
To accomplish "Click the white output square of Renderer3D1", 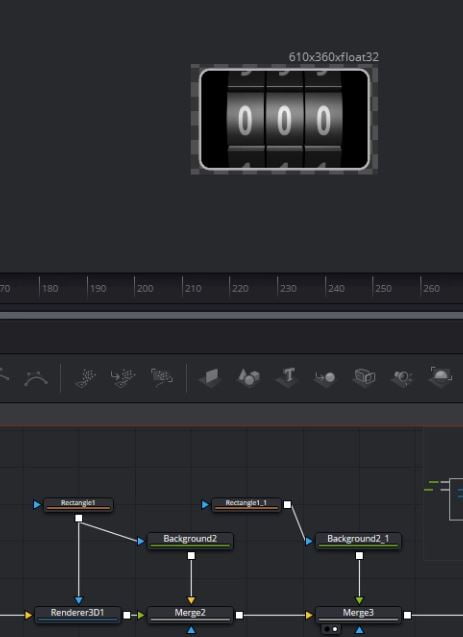I will 127,615.
